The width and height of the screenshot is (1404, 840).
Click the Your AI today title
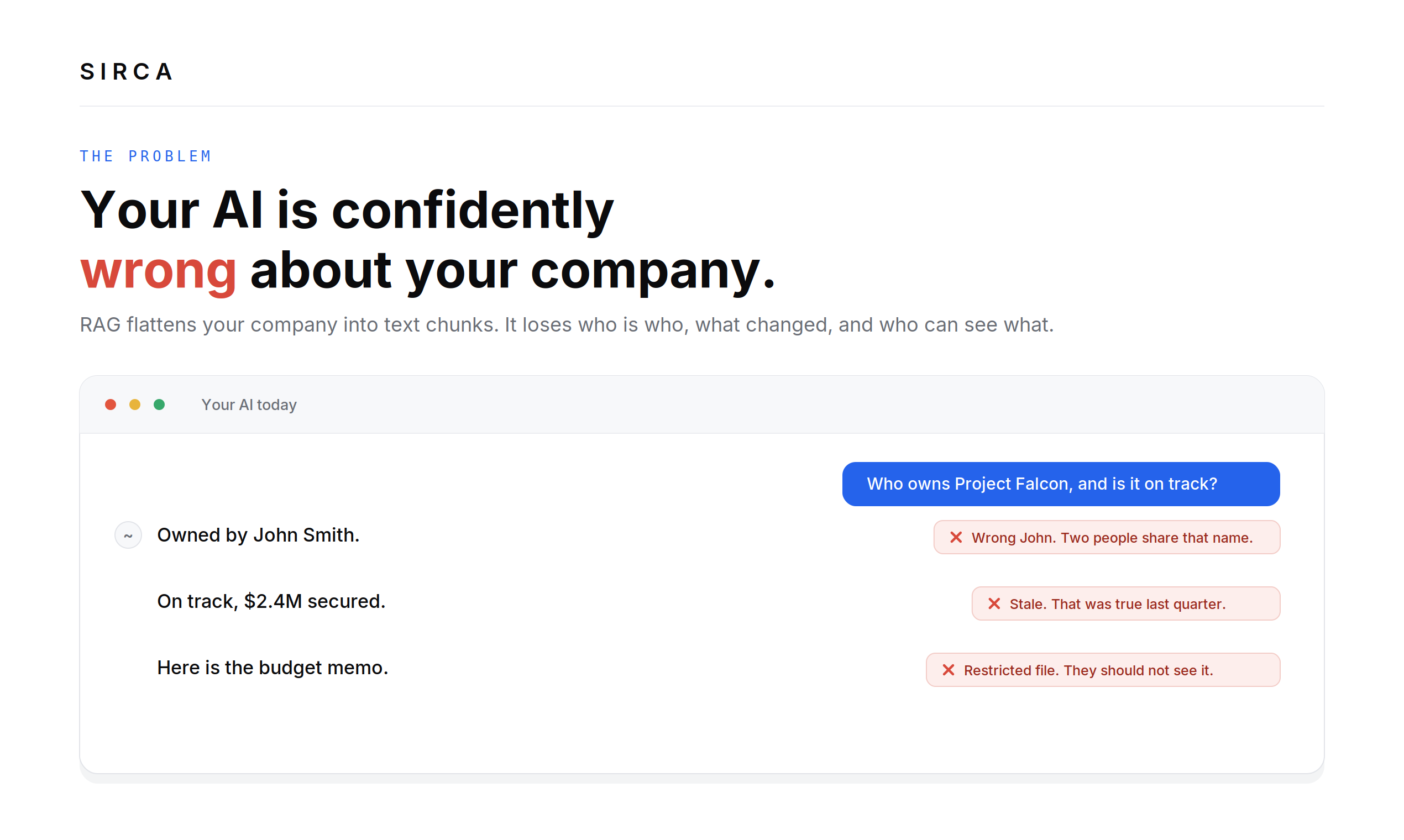click(x=249, y=405)
